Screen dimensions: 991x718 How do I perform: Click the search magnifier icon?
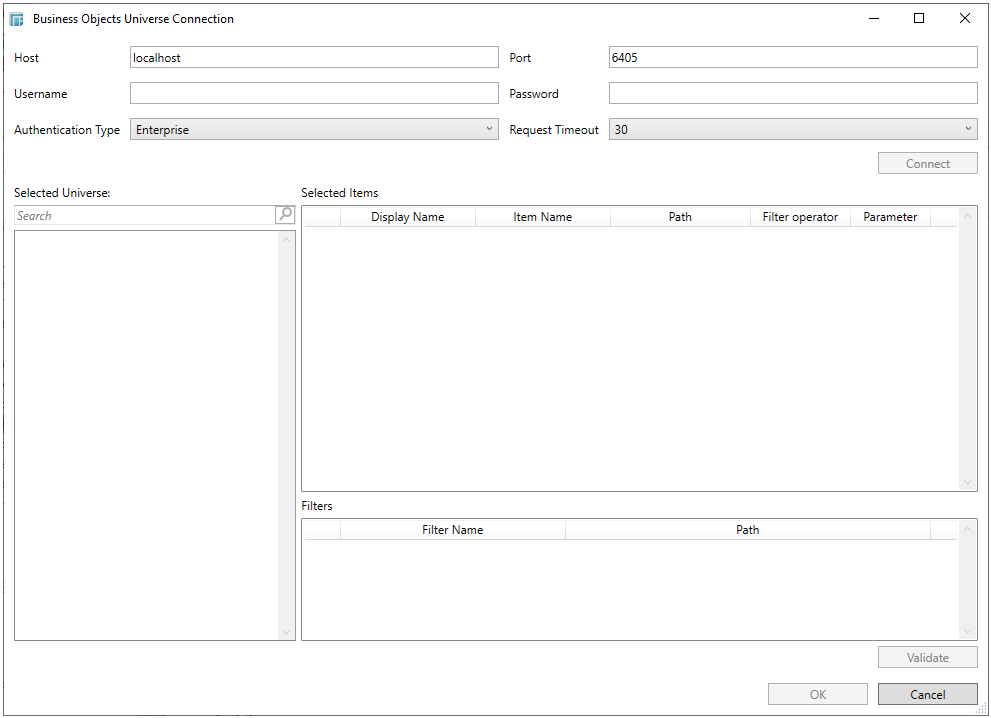coord(285,215)
